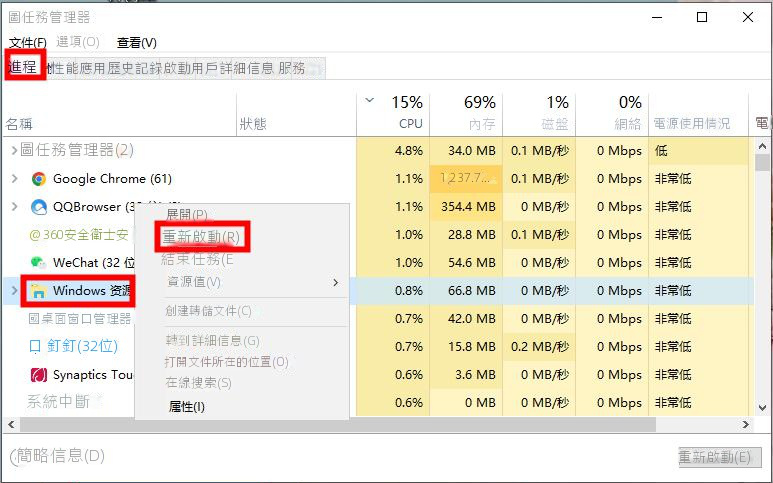The width and height of the screenshot is (773, 483).
Task: Choose 結束任務 in context menu
Action: coord(197,259)
